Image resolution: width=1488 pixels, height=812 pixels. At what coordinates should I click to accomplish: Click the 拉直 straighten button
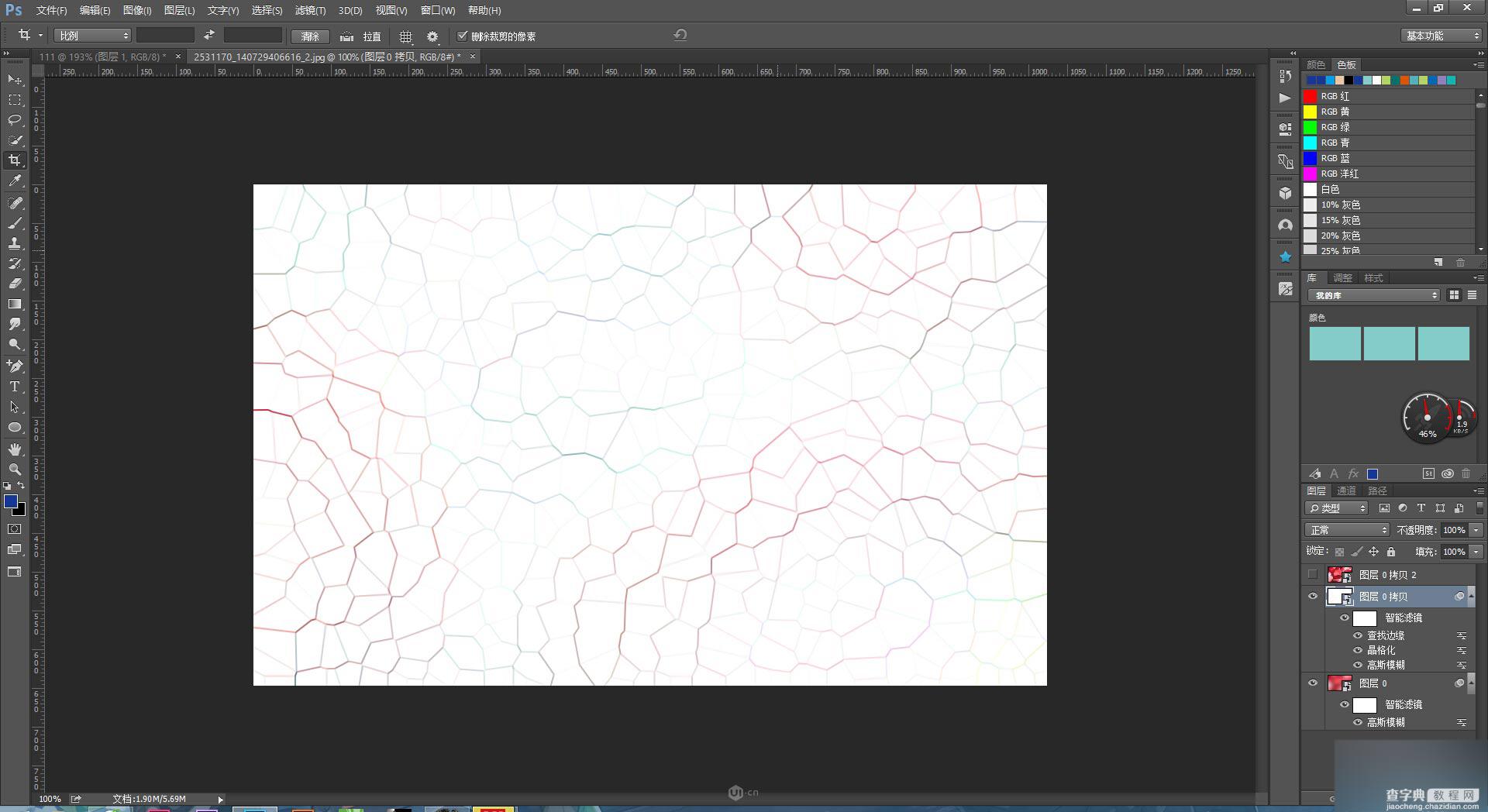[x=372, y=36]
